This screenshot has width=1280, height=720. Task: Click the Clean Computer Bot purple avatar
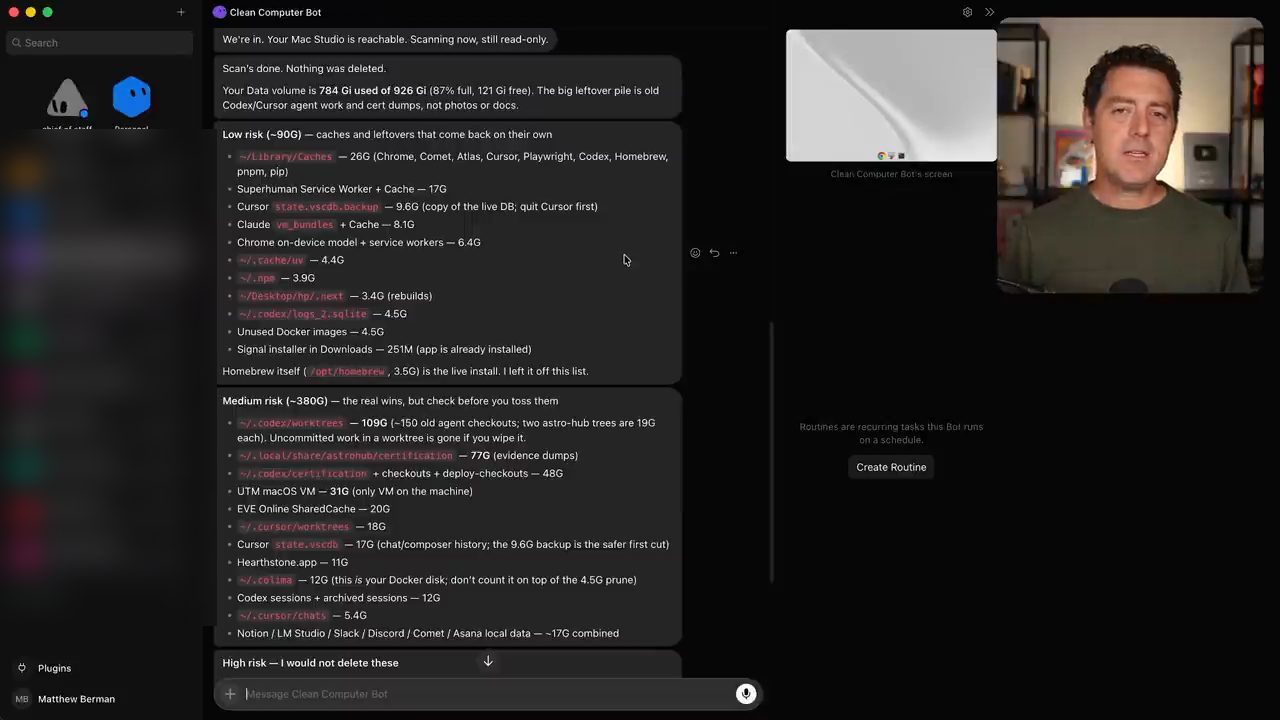pos(220,12)
